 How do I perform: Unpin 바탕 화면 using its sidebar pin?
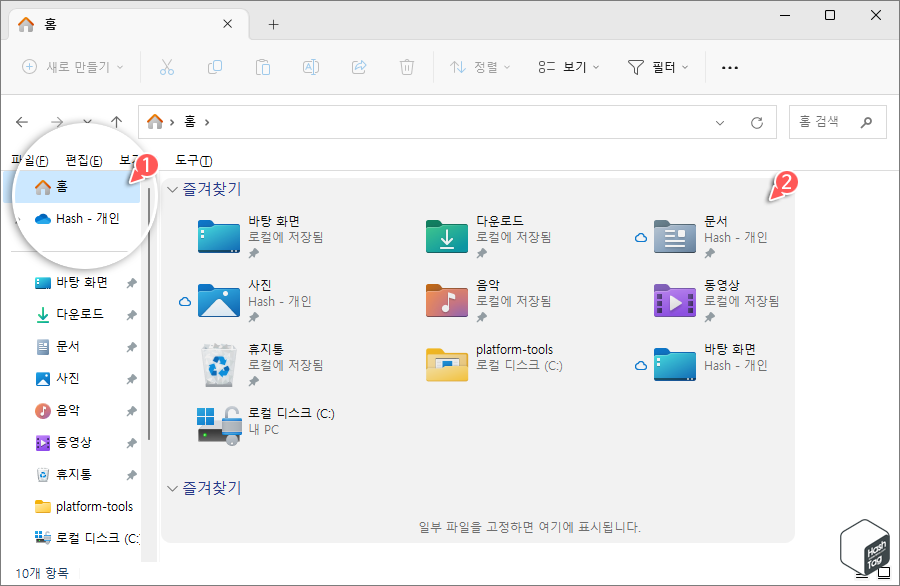click(131, 283)
